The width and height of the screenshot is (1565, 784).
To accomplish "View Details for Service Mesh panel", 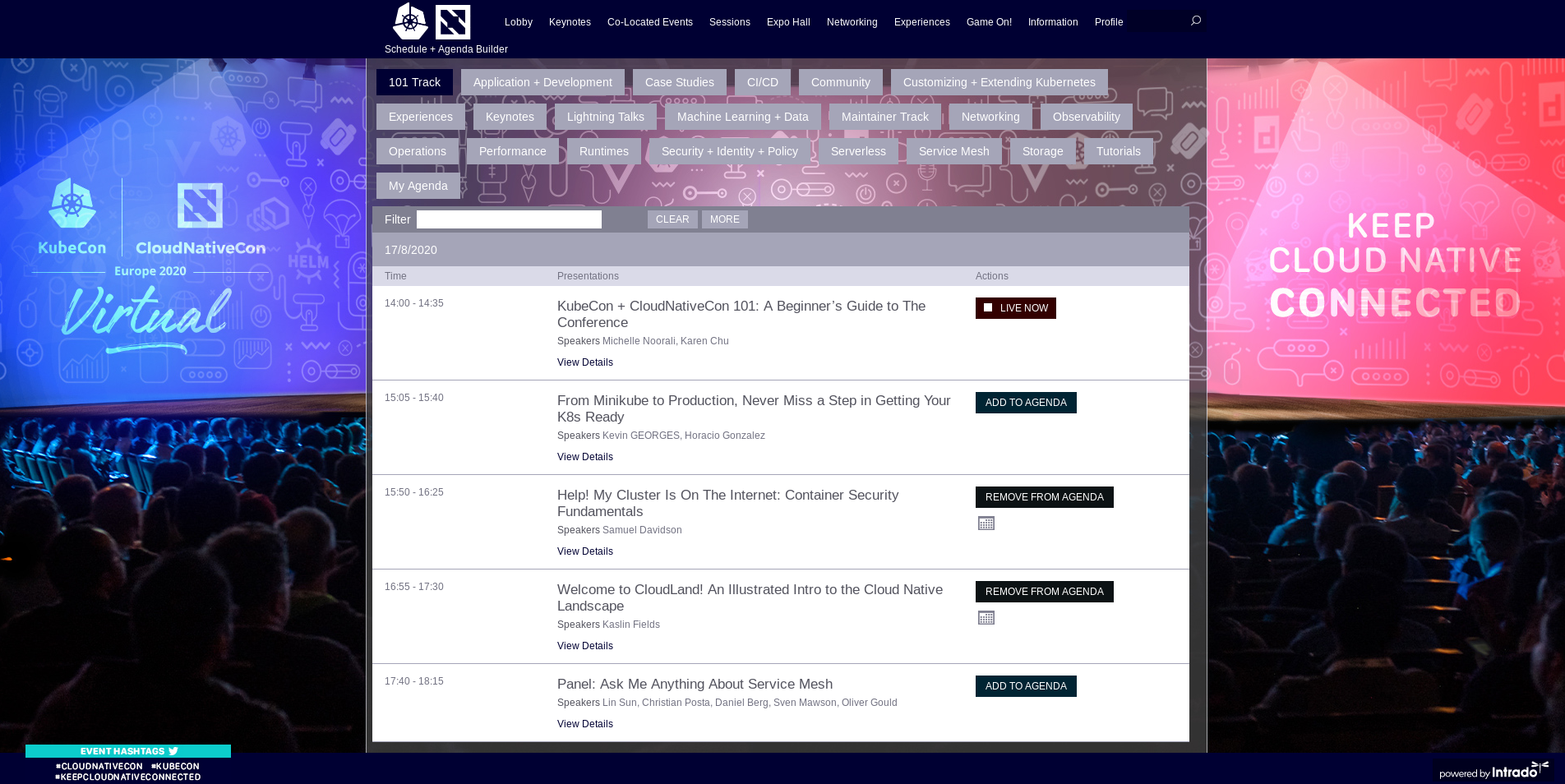I will pos(585,724).
